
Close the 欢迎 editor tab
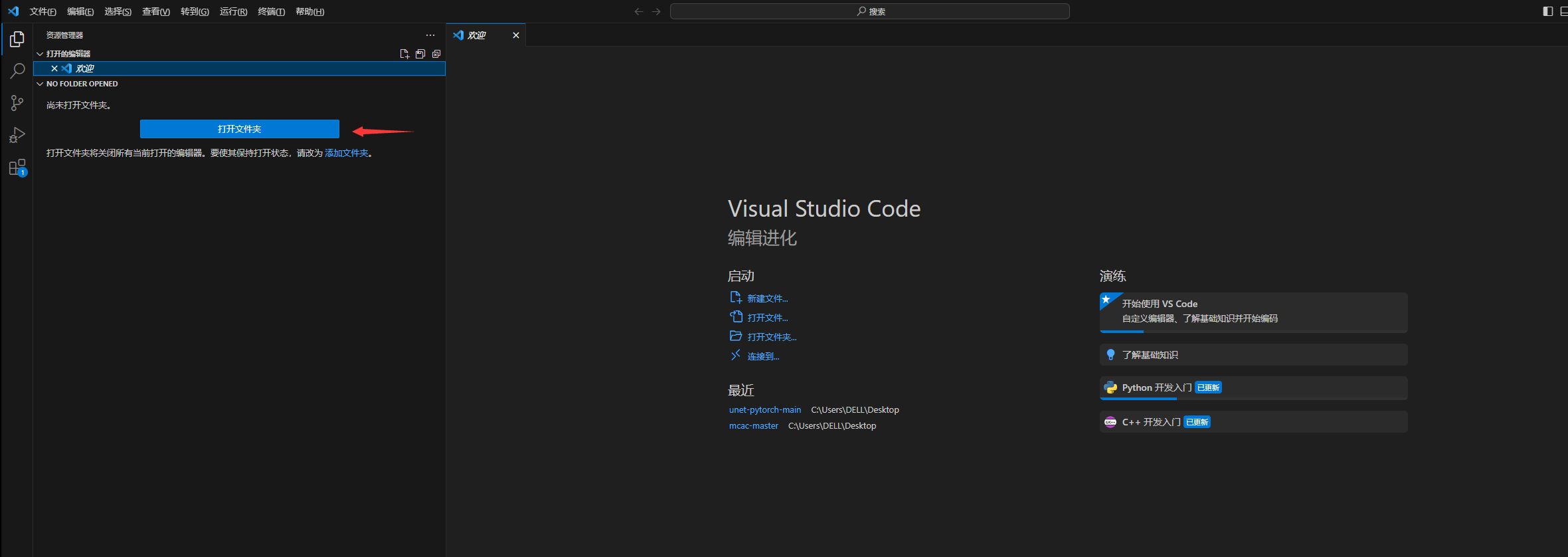516,35
